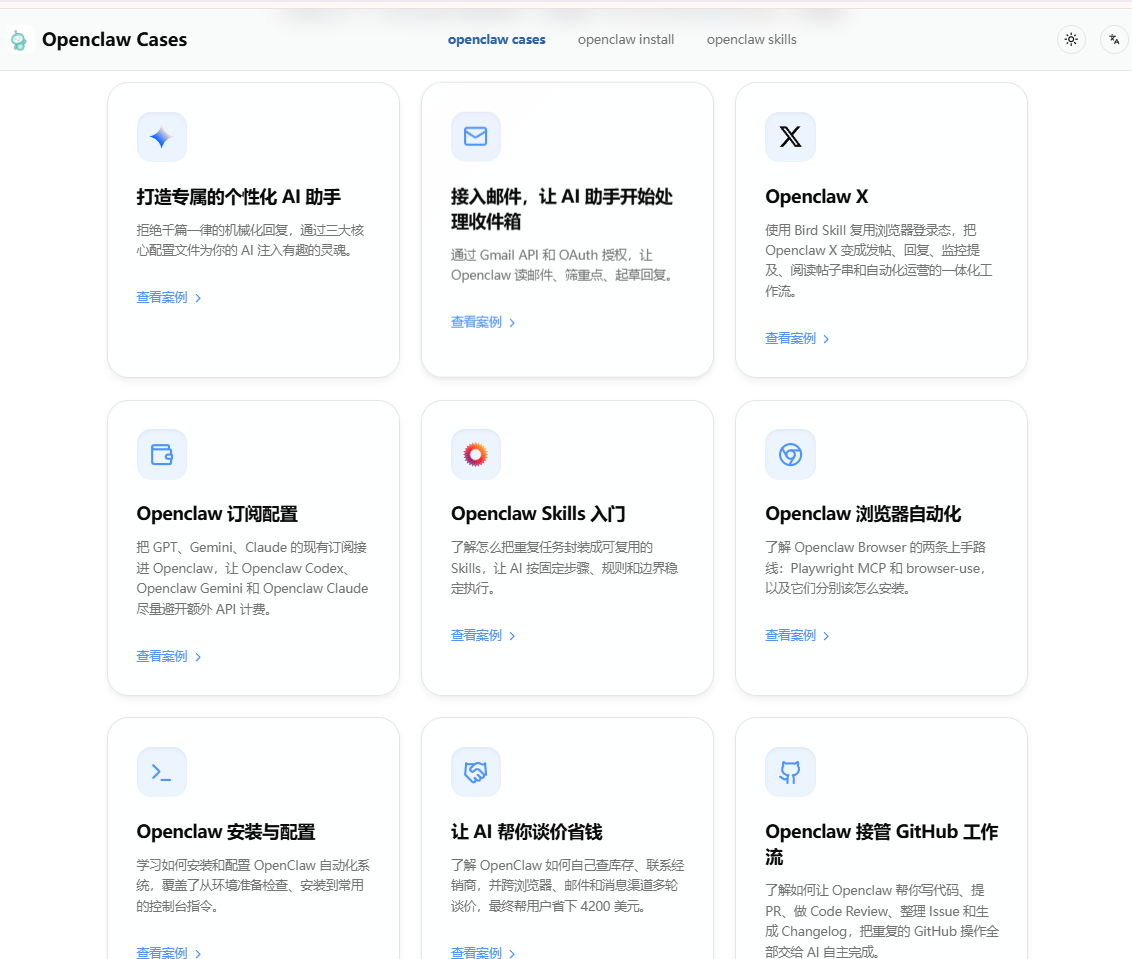The width and height of the screenshot is (1132, 959).
Task: Click the Openclaw X card heading
Action: (x=817, y=196)
